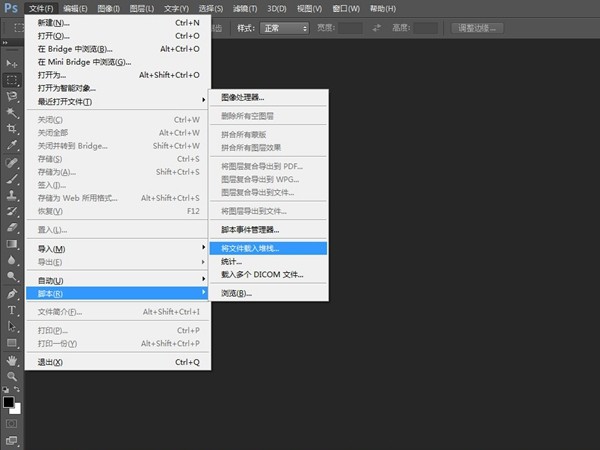The width and height of the screenshot is (600, 450).
Task: Open the 滤镜(T) menu
Action: point(245,8)
